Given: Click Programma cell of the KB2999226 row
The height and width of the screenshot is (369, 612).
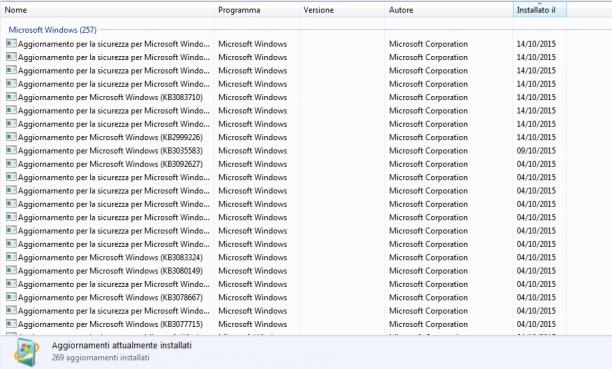Looking at the screenshot, I should 253,137.
